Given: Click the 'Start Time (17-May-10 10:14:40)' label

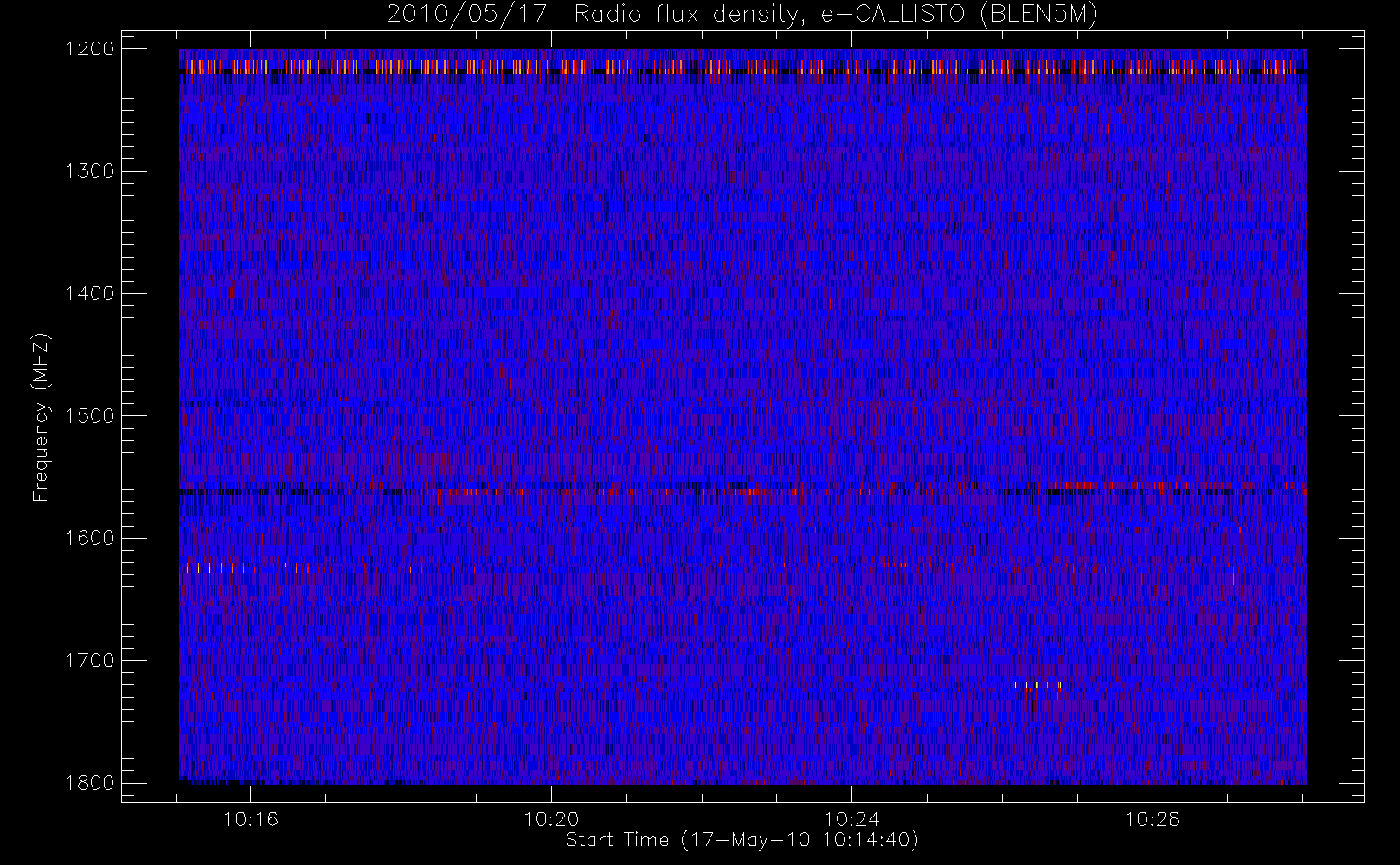Looking at the screenshot, I should (x=742, y=840).
